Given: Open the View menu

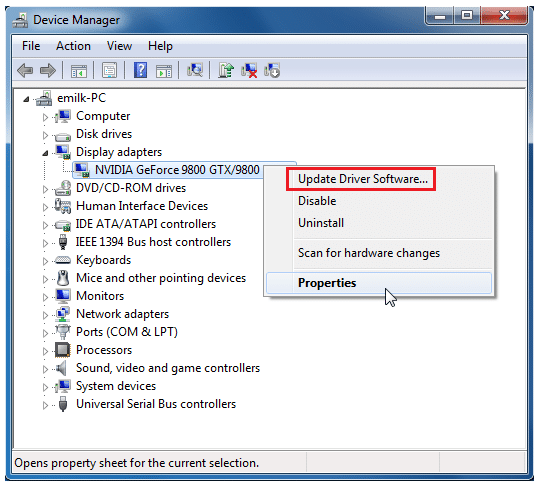Looking at the screenshot, I should [119, 46].
